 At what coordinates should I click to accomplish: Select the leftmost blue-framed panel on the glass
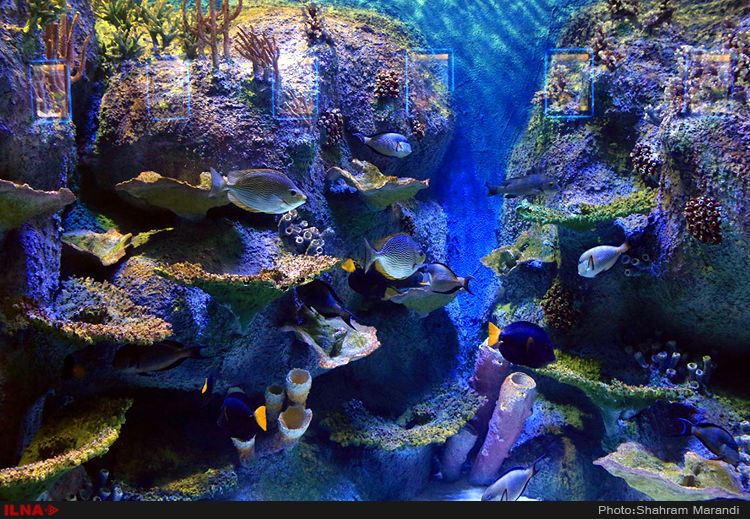tap(50, 89)
